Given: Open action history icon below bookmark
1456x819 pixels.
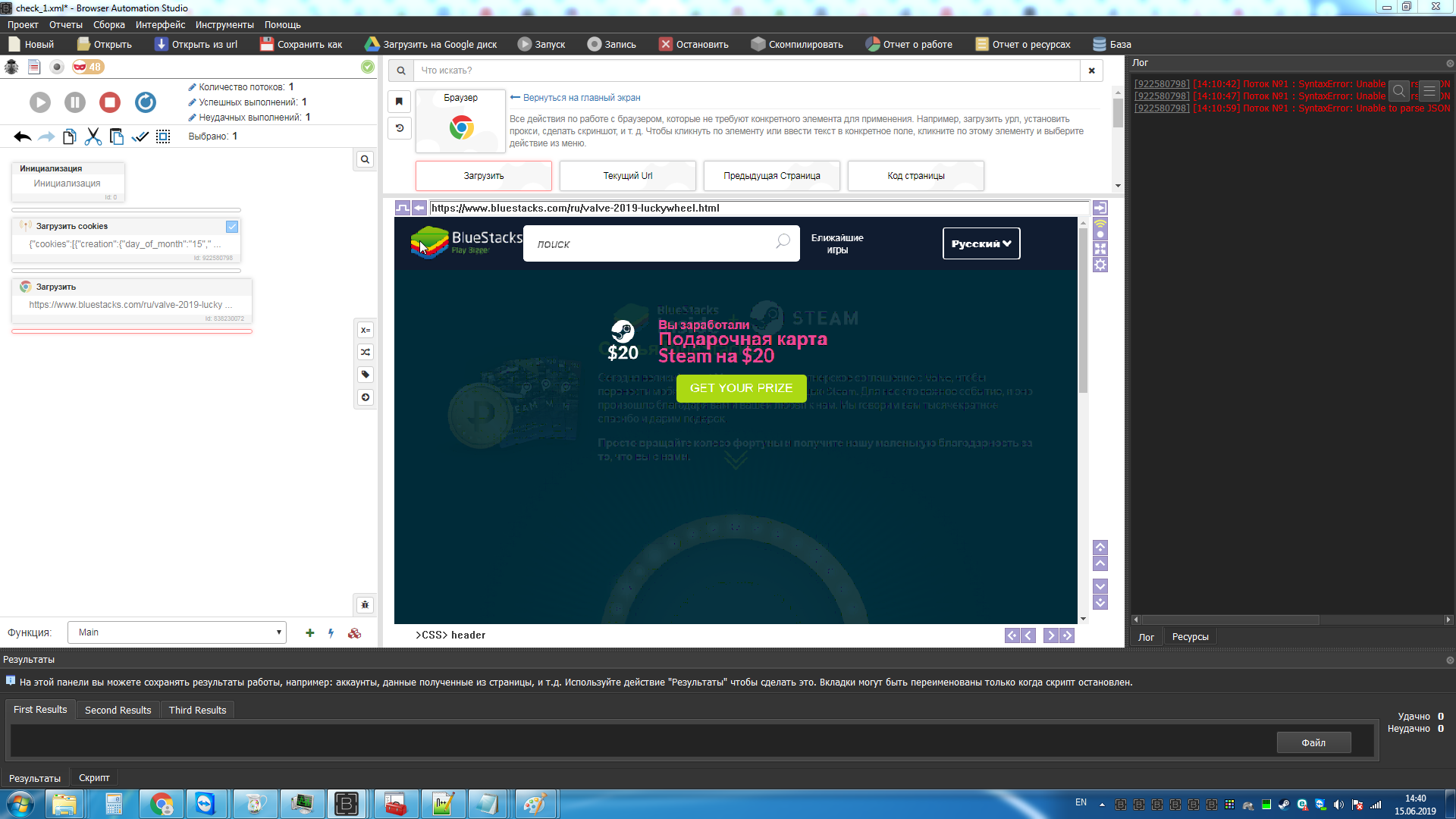Looking at the screenshot, I should pyautogui.click(x=400, y=128).
